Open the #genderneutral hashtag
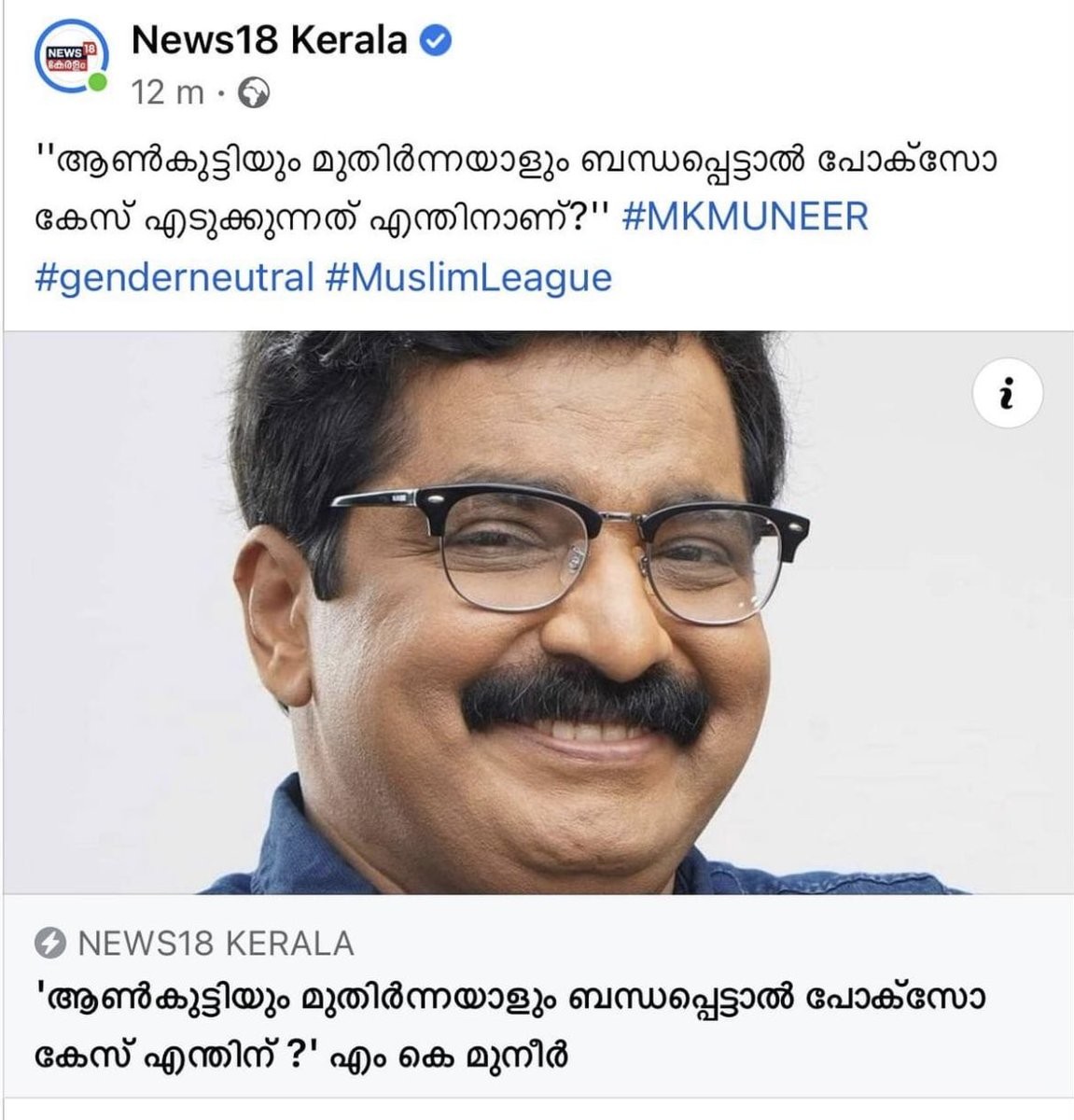This screenshot has width=1074, height=1120. [x=174, y=278]
